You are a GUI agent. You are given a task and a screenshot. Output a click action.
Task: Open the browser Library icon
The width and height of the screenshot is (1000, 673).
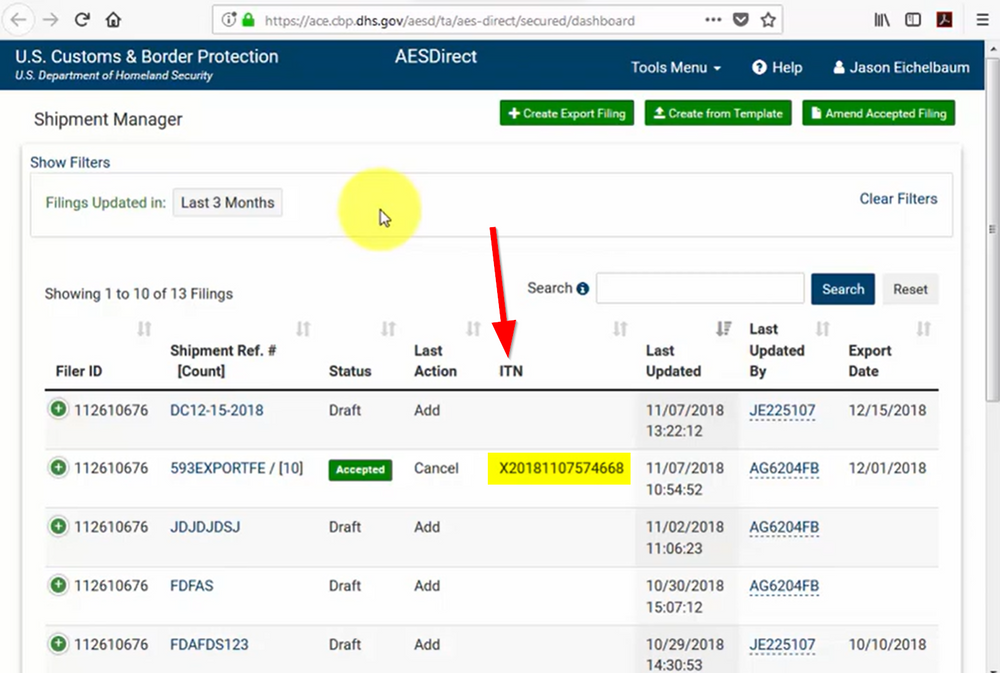(x=884, y=19)
